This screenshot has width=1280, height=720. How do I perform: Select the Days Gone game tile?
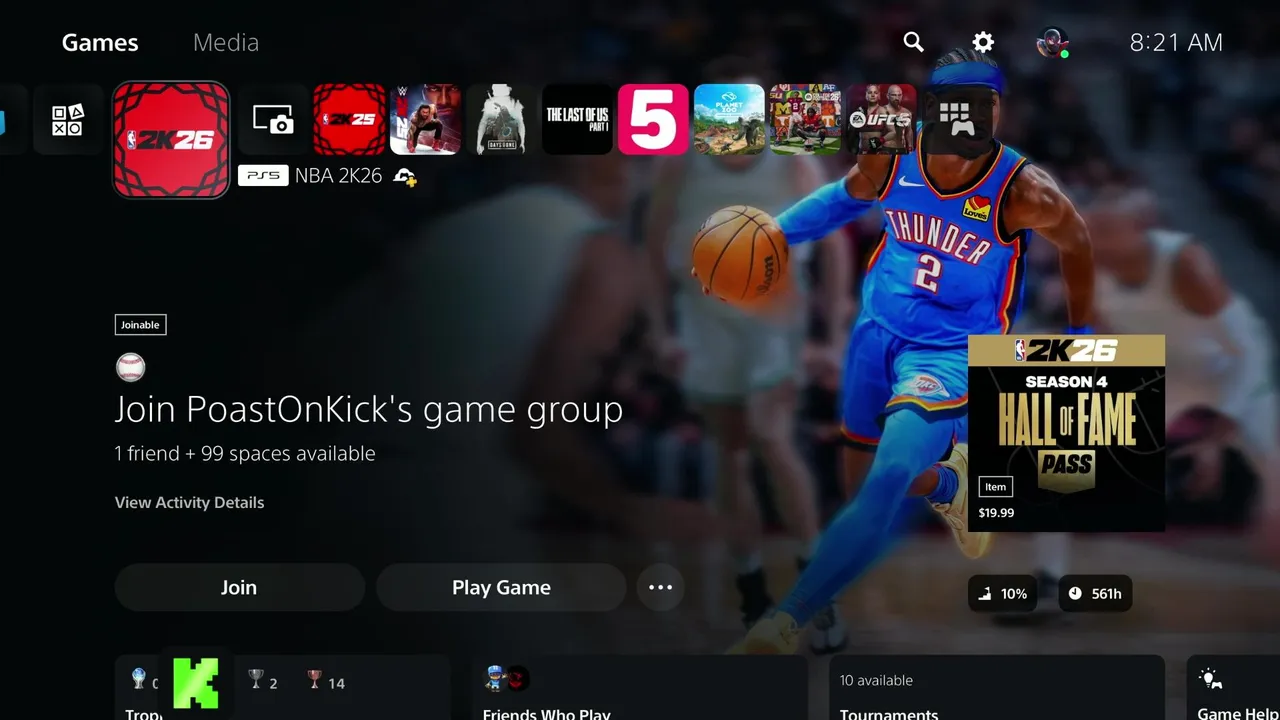point(501,120)
